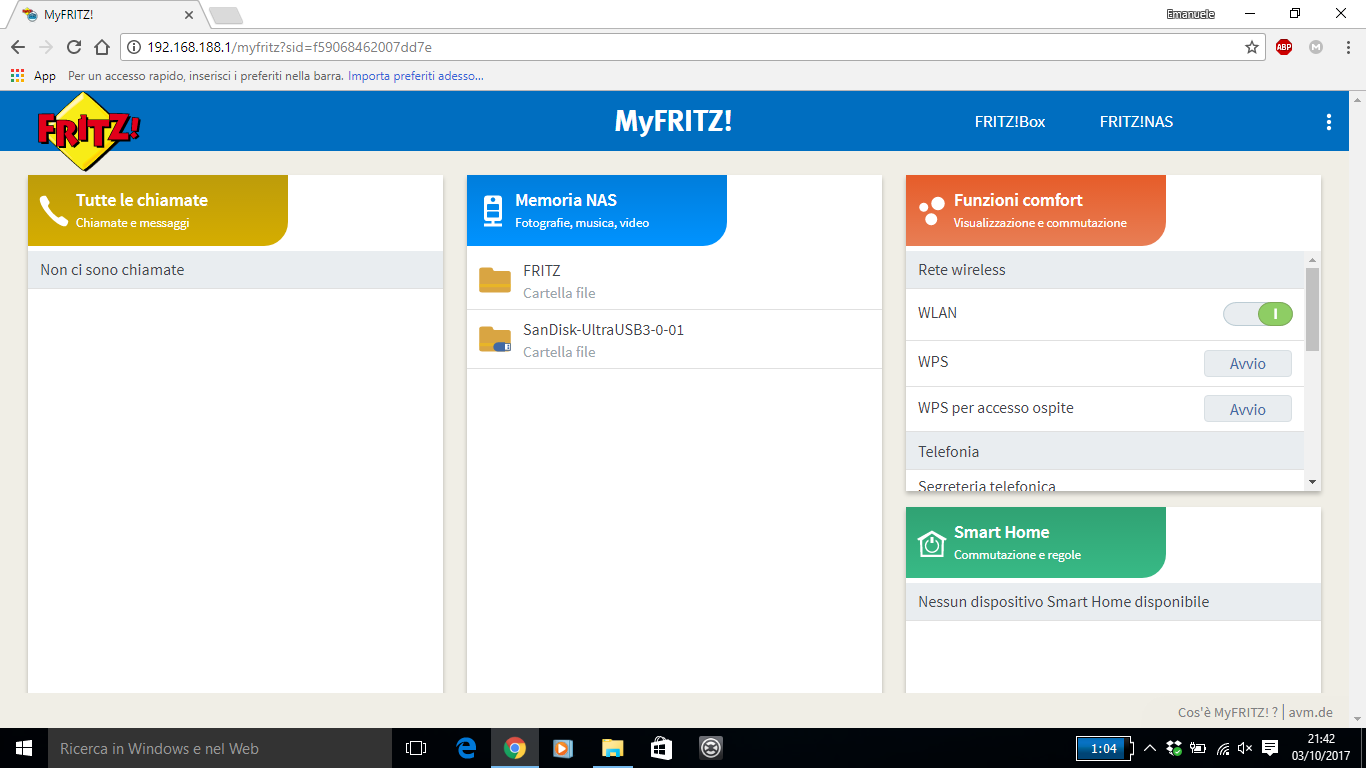
Task: Click the MyFRITZ! page title
Action: coord(673,121)
